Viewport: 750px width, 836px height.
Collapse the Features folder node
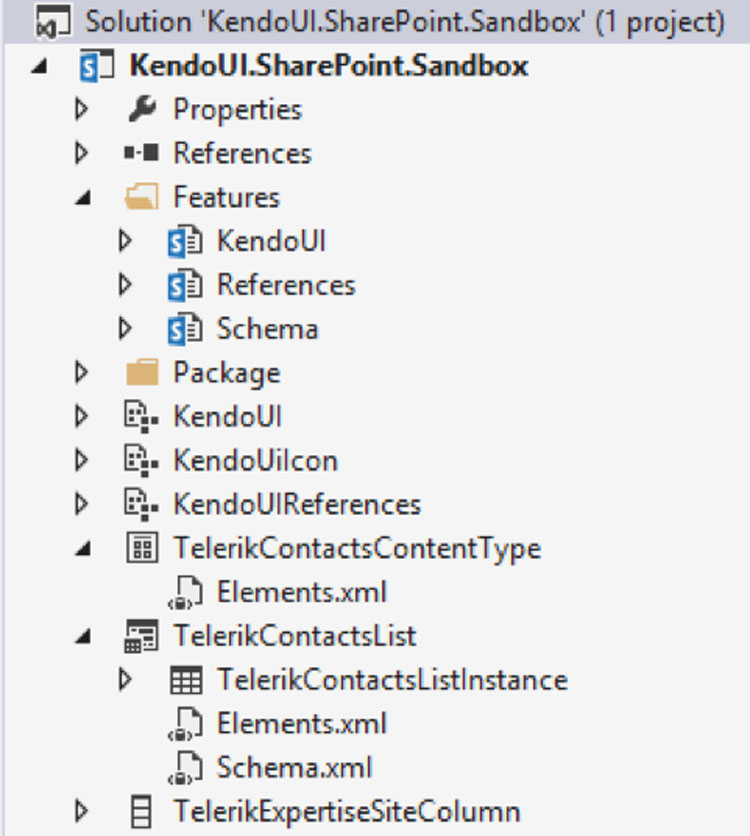[x=83, y=198]
